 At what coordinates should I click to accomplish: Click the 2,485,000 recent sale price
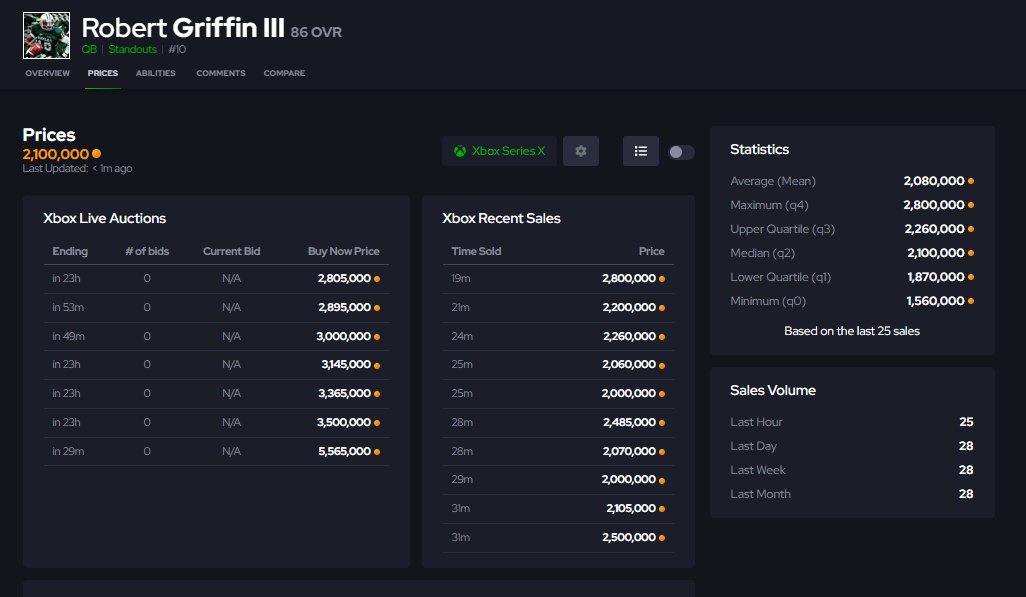point(629,422)
